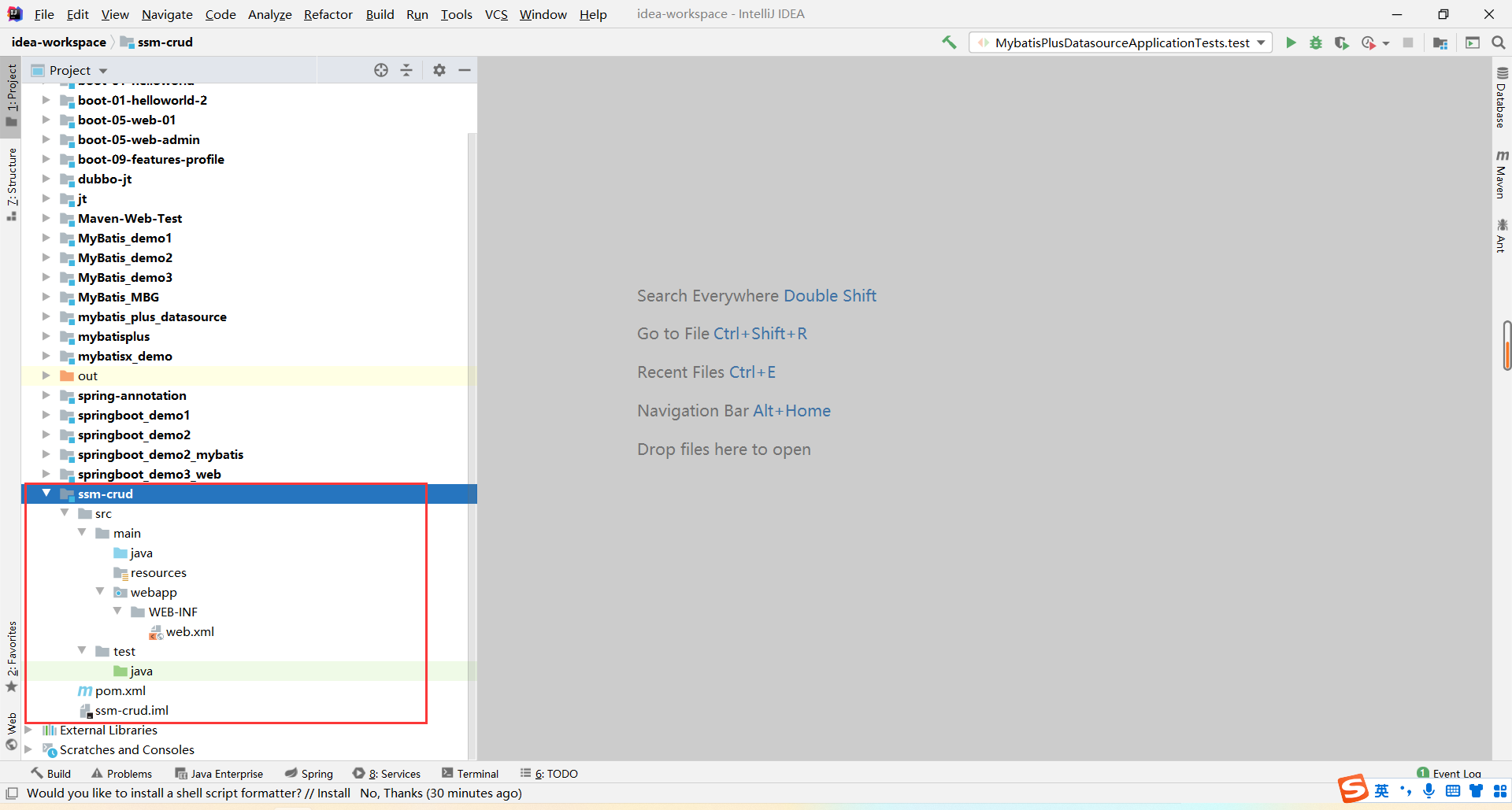Screen dimensions: 1512x810
Task: Hide the Project tool window
Action: pos(465,70)
